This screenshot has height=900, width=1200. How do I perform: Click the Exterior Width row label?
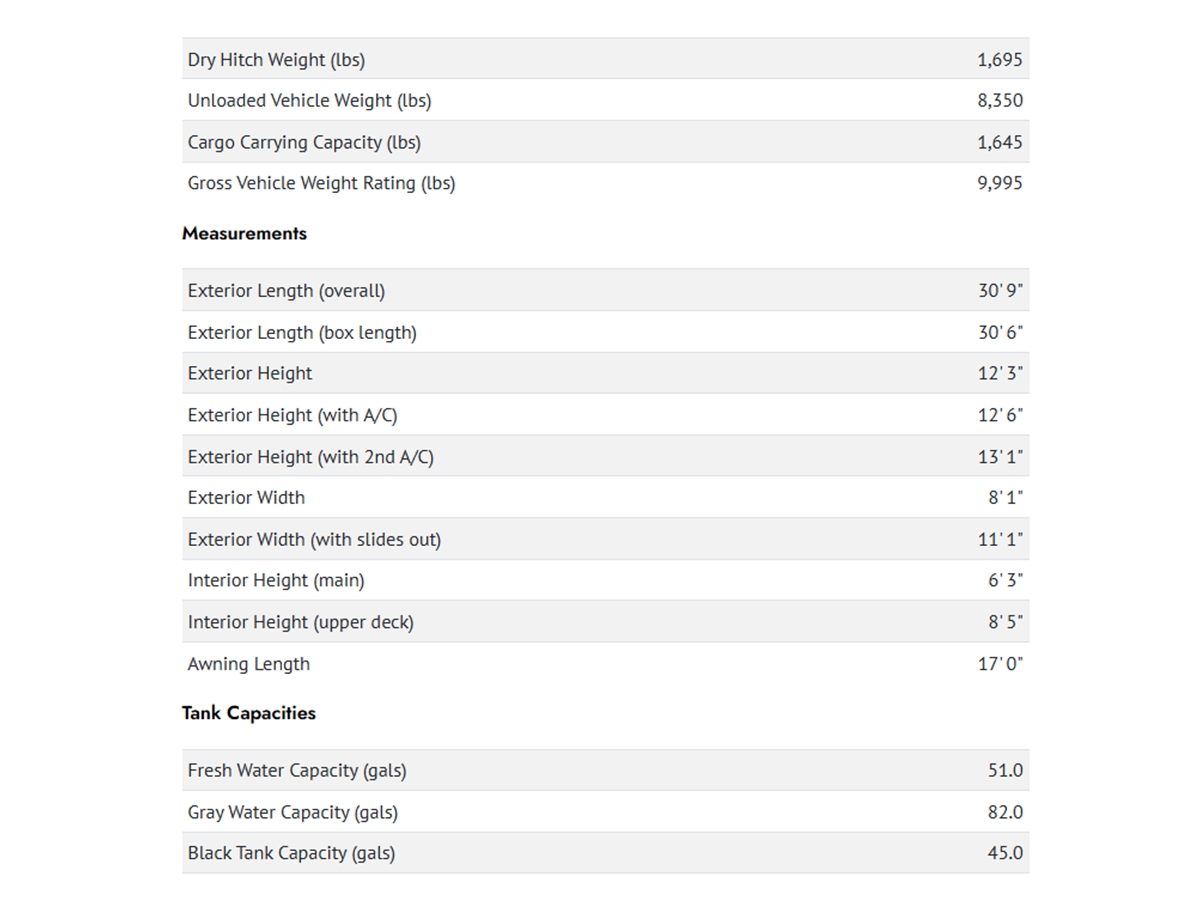[246, 498]
